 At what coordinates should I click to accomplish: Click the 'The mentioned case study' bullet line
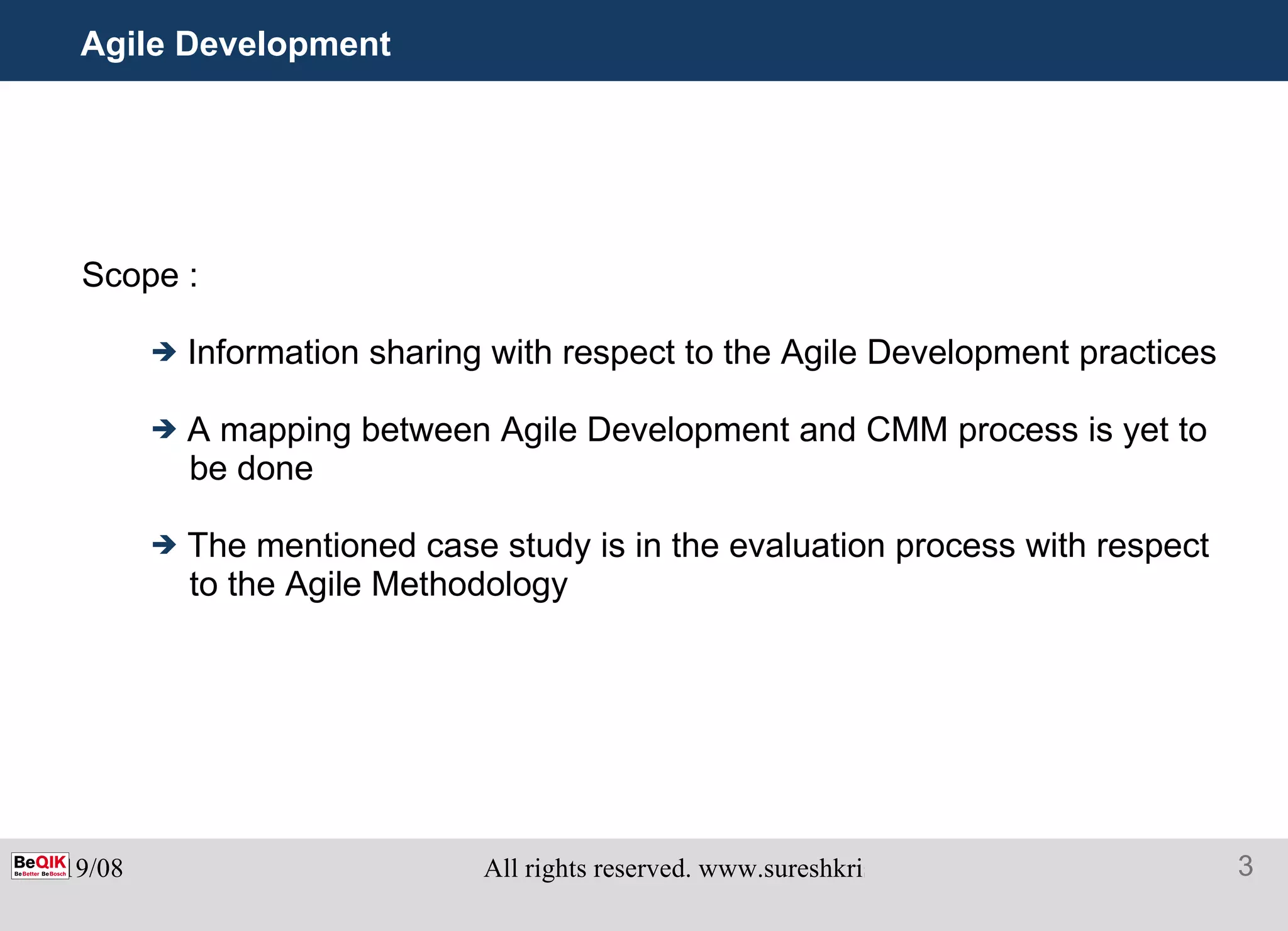coord(698,546)
